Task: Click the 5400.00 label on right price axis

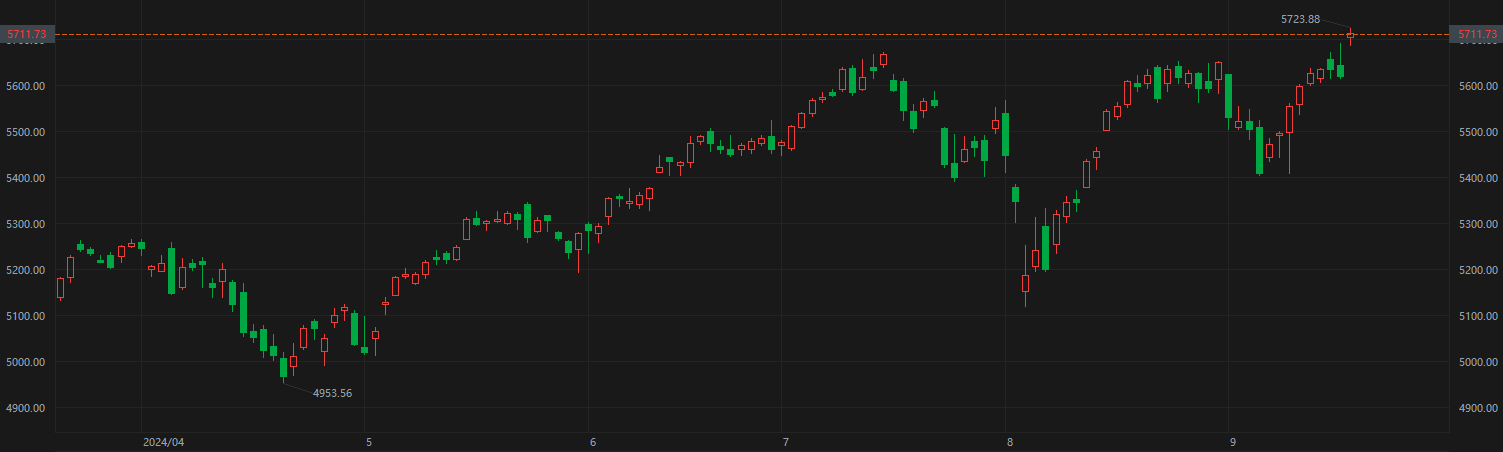Action: 1478,178
